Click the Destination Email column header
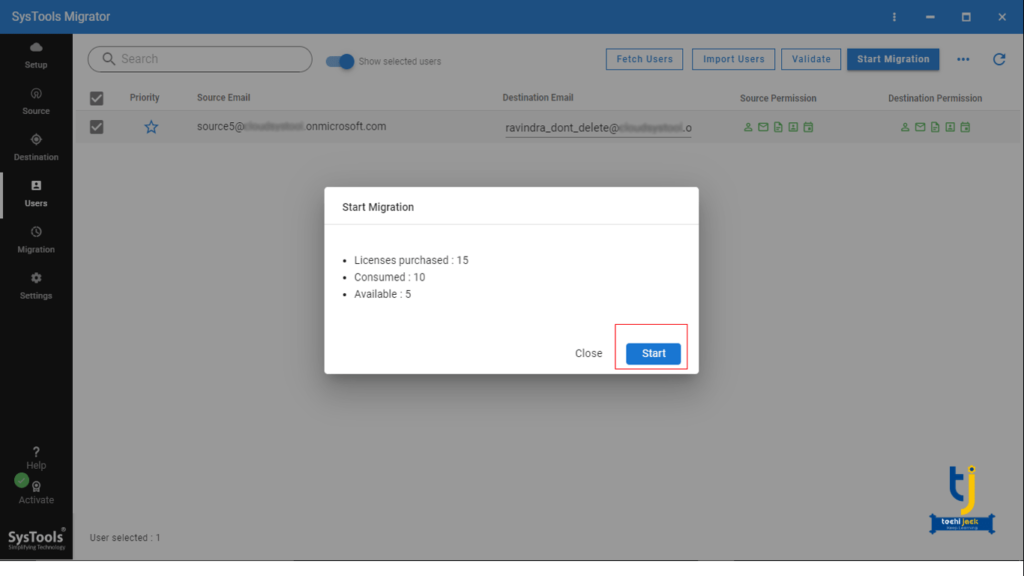Screen dimensions: 1024x576 pyautogui.click(x=537, y=97)
